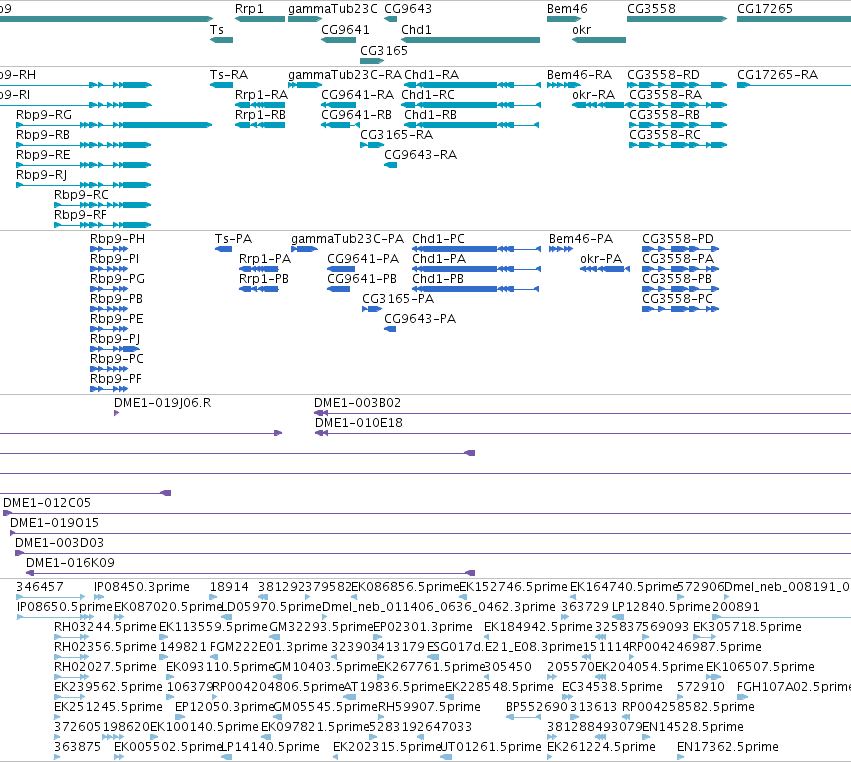Click transcript Rbp9-RB

click(84, 145)
